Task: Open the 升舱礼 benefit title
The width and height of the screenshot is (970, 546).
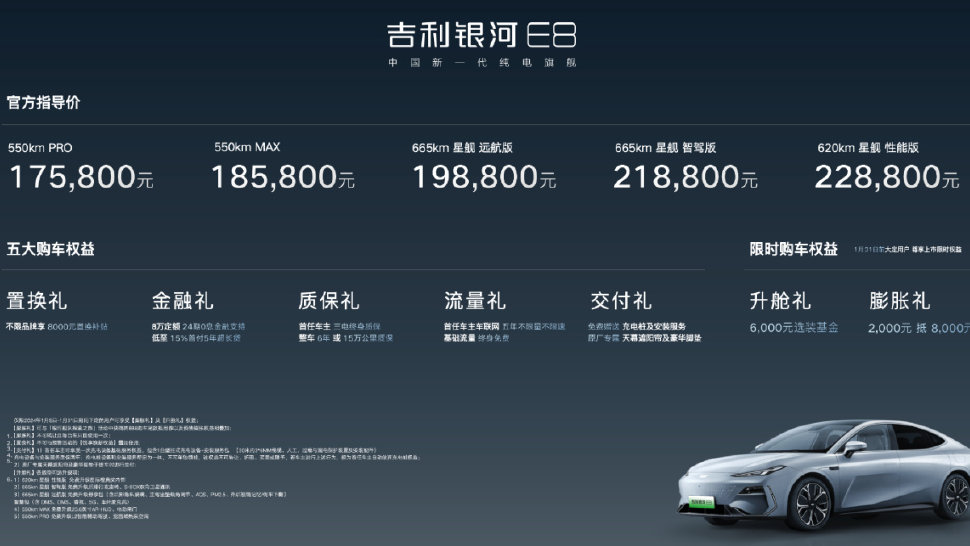Action: [780, 301]
